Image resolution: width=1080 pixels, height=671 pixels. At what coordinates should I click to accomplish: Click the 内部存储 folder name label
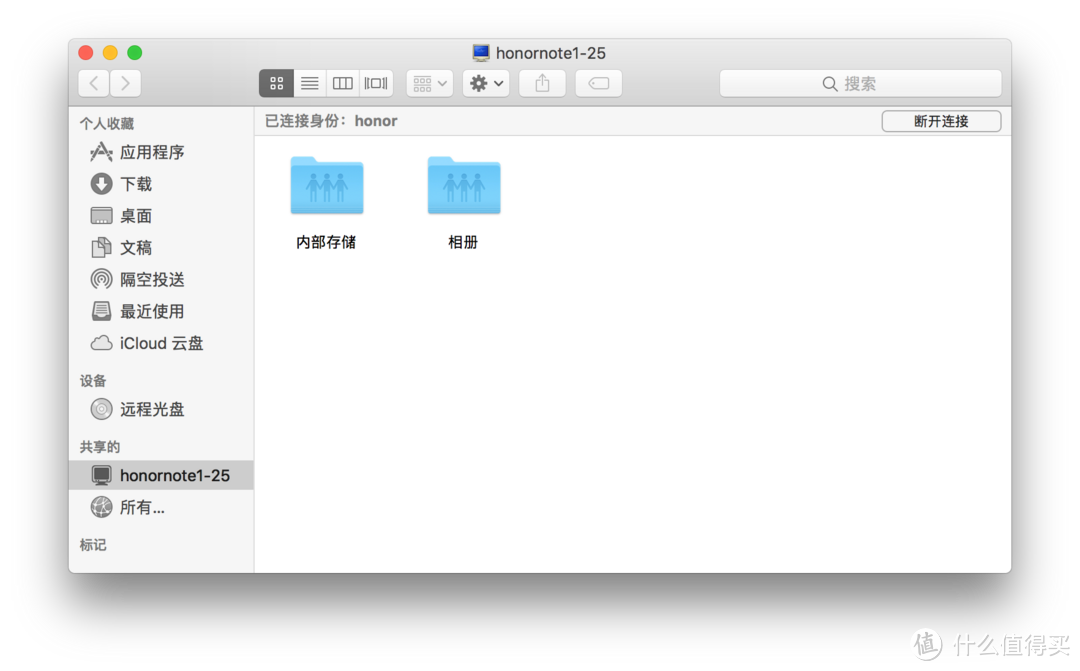[x=326, y=242]
